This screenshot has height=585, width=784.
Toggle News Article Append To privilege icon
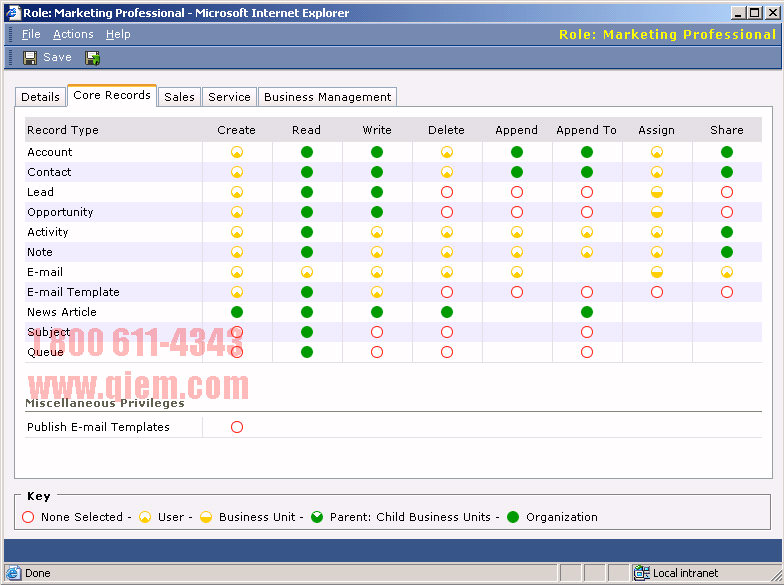[587, 312]
